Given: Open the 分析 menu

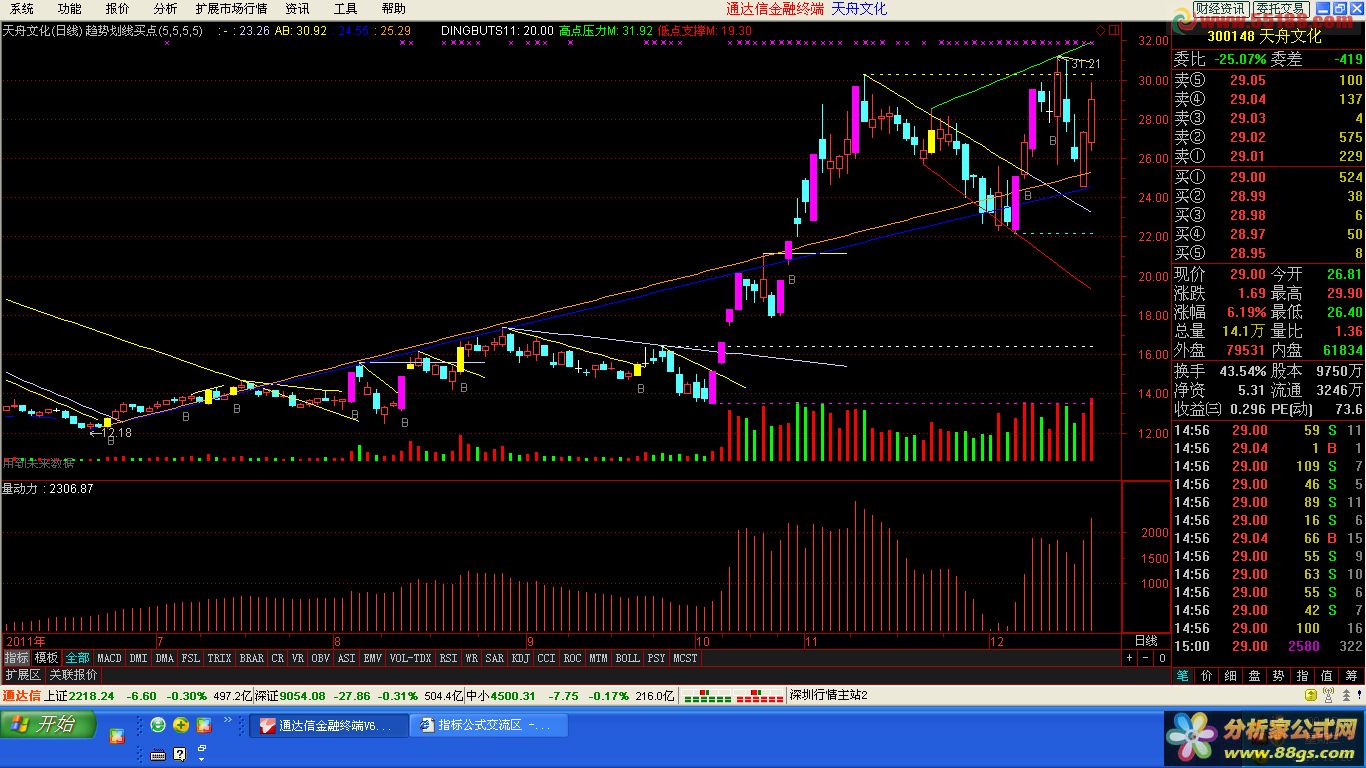Looking at the screenshot, I should 165,9.
